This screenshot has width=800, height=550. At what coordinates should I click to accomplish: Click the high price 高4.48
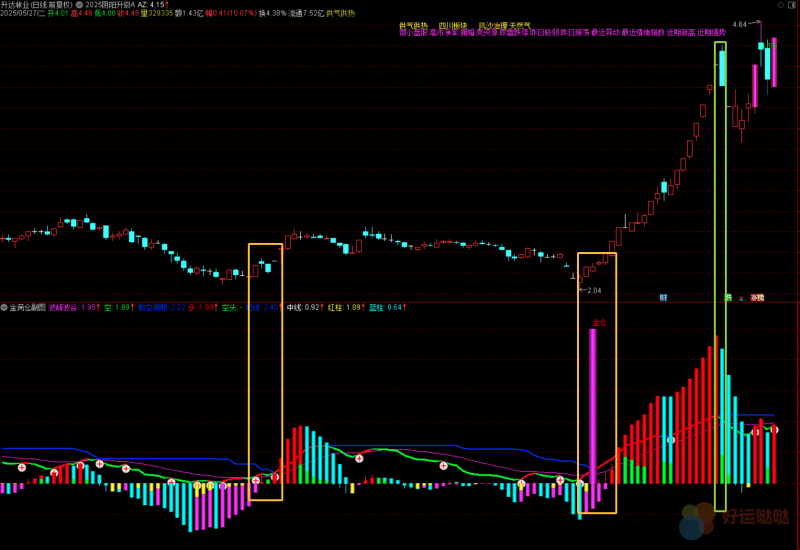tap(82, 13)
